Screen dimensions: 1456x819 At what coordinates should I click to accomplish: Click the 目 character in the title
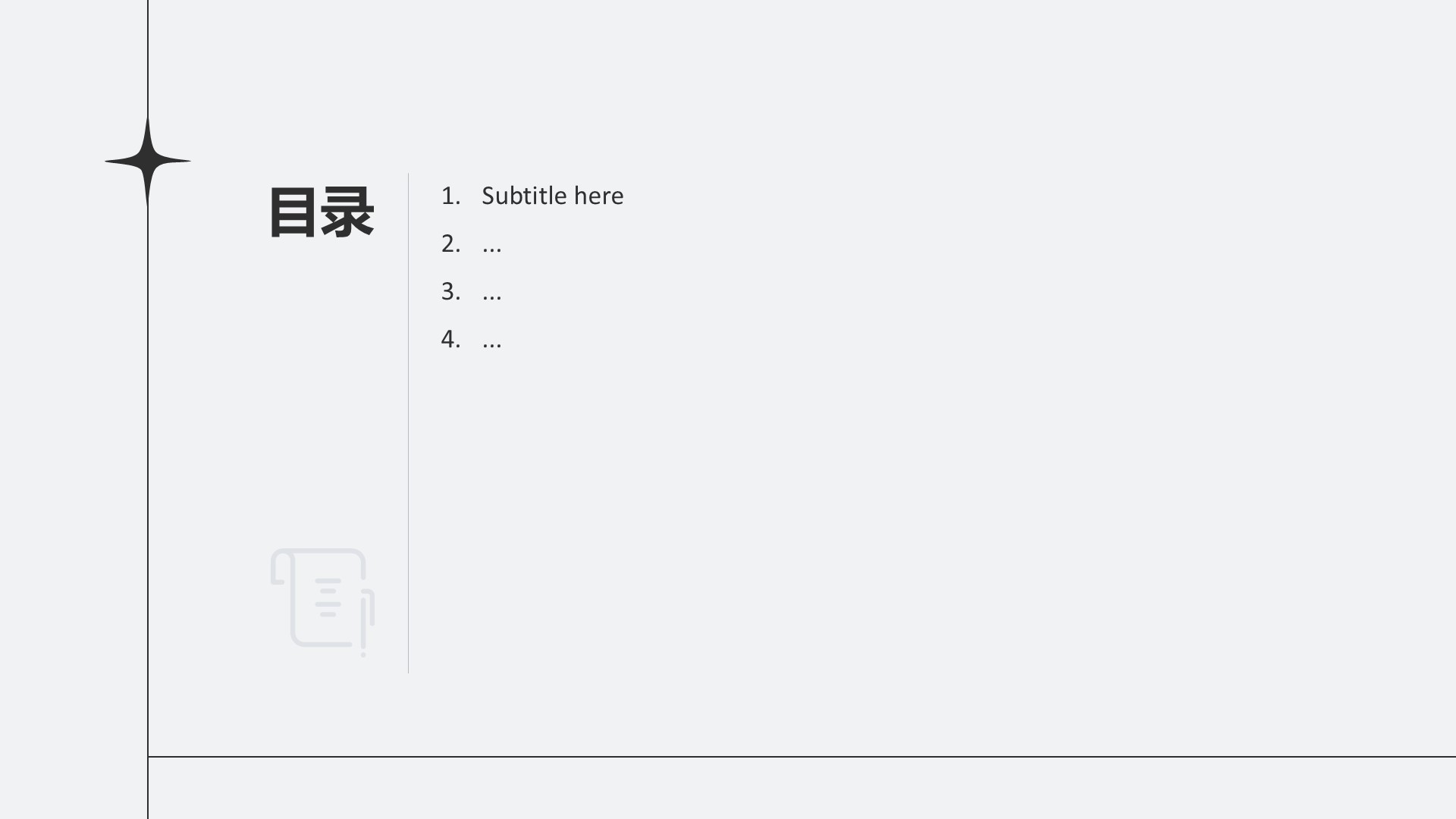point(293,212)
